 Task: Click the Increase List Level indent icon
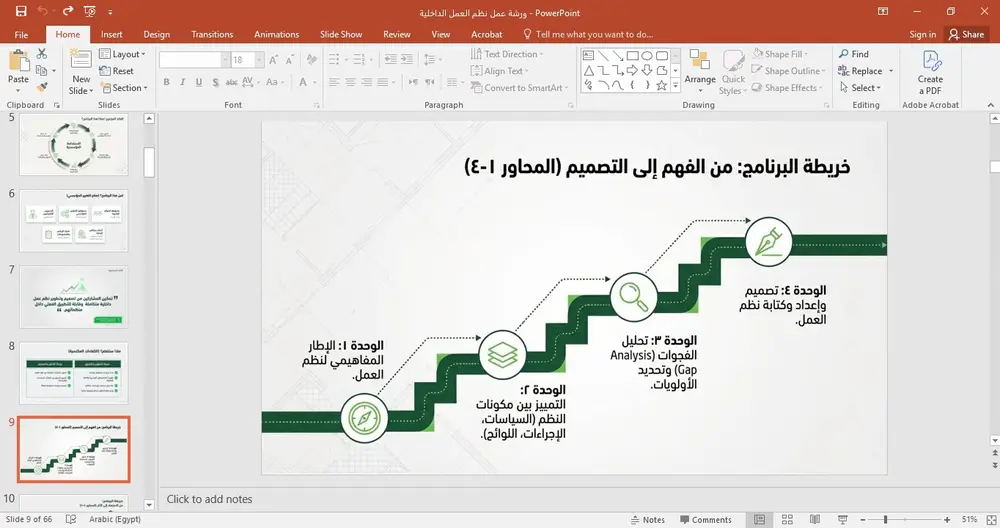(x=406, y=59)
